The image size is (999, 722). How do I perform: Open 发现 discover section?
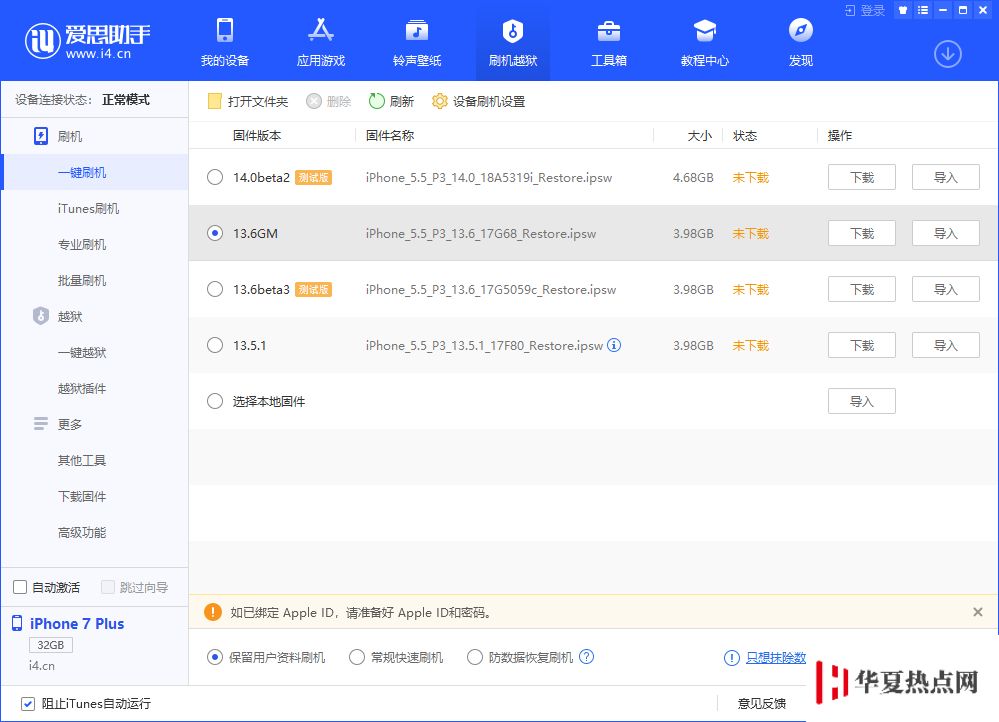pyautogui.click(x=801, y=42)
